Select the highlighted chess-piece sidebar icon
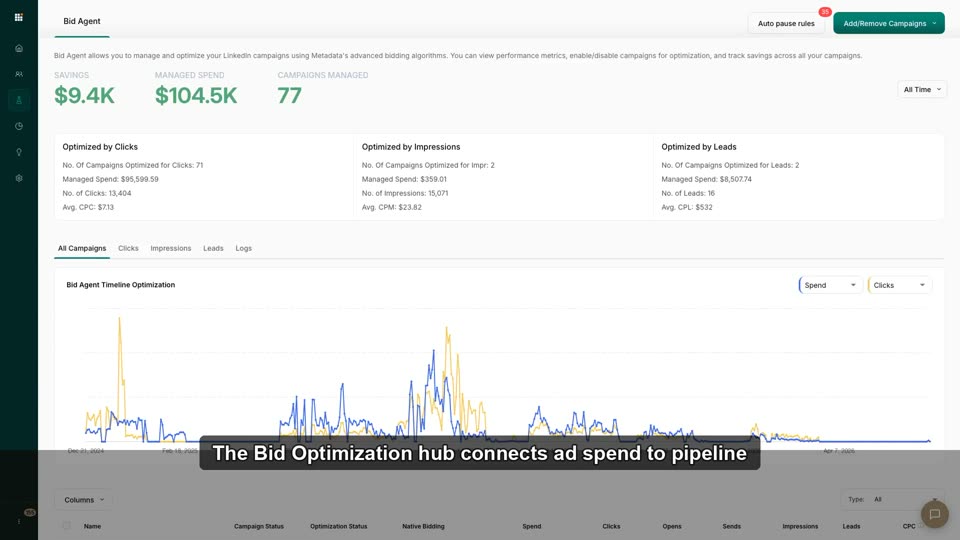Viewport: 960px width, 540px height. click(x=19, y=100)
